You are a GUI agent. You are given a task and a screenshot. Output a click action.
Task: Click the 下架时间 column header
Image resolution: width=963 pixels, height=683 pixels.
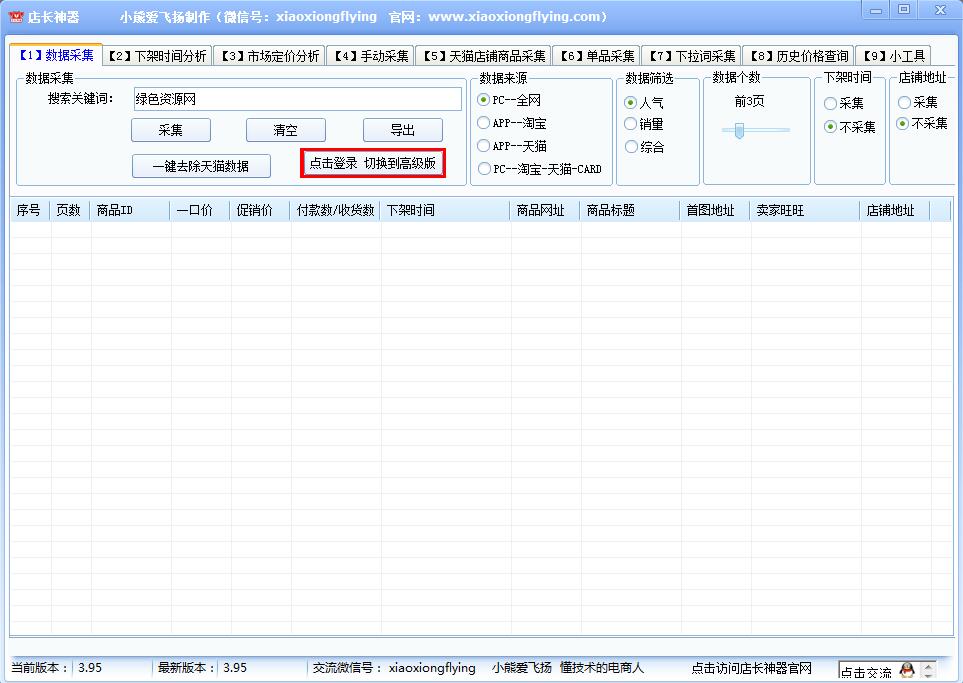tap(445, 211)
